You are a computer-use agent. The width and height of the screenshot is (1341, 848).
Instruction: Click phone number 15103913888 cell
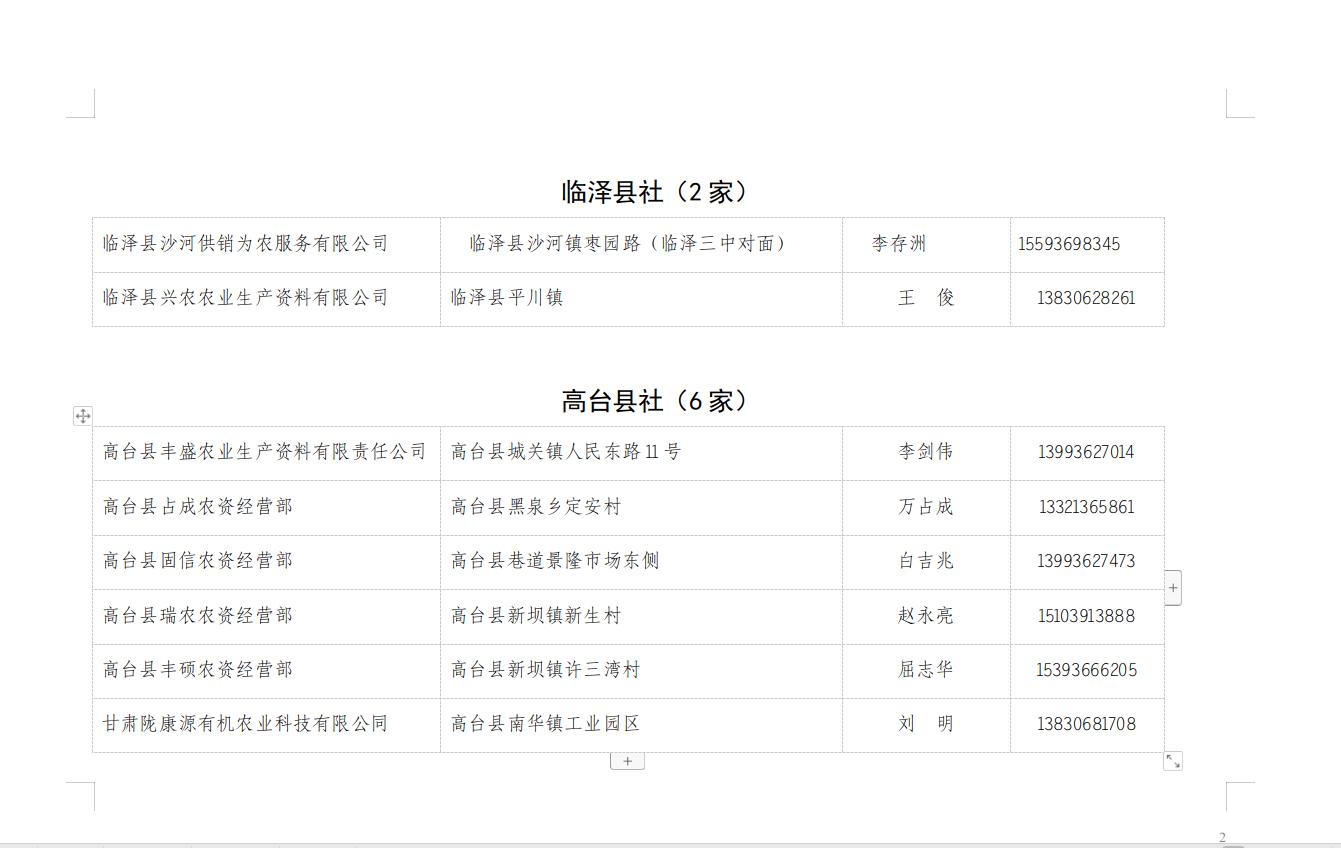pos(1086,616)
